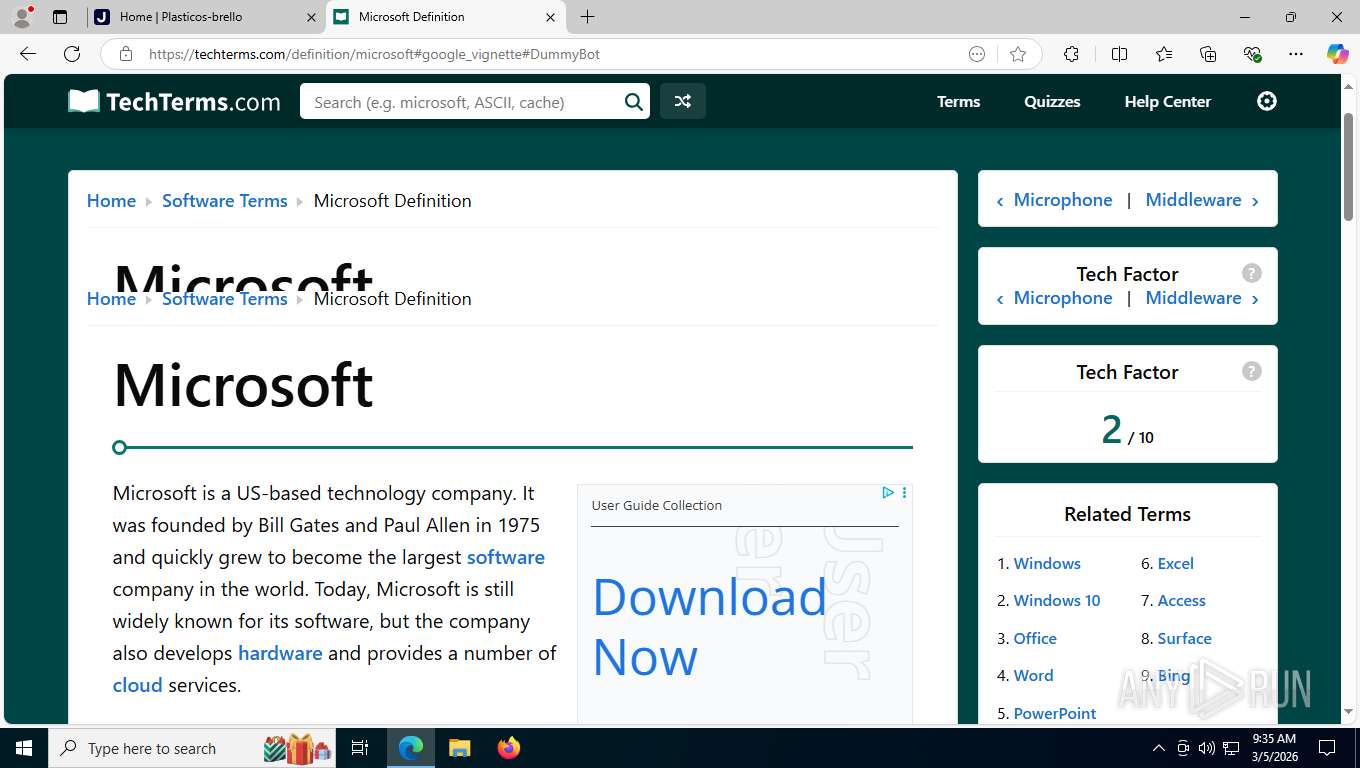Screen dimensions: 1360x768
Task: Open the cloud link in article
Action: pyautogui.click(x=137, y=685)
